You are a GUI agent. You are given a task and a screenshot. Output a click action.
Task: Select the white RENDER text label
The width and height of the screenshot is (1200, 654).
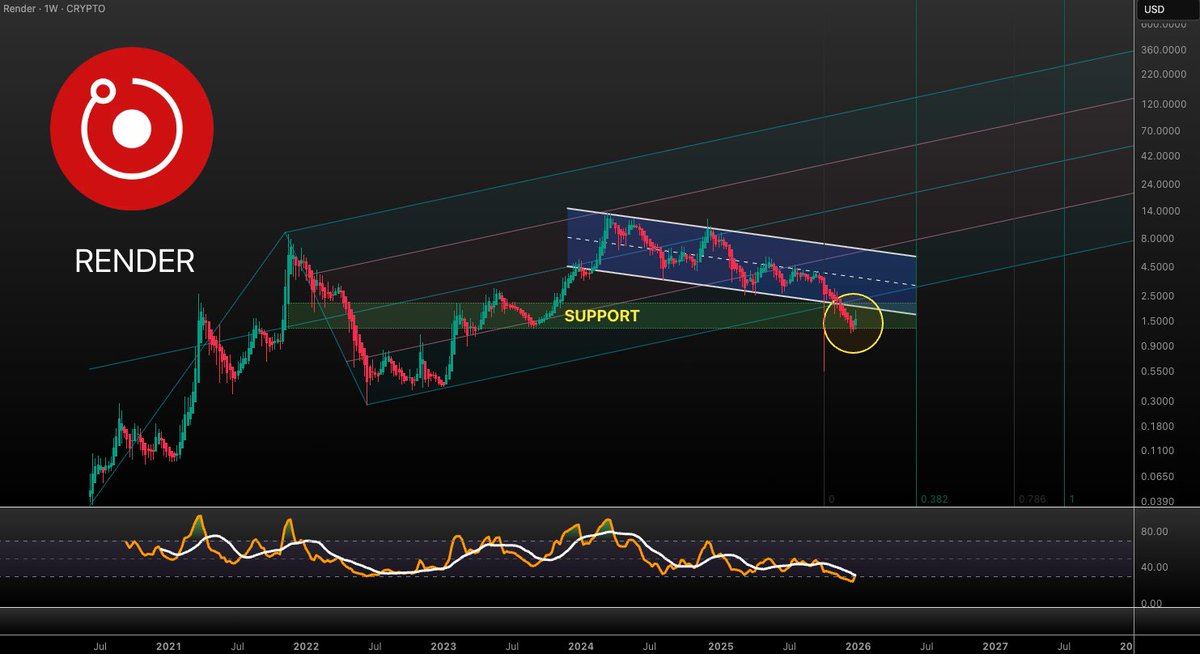[135, 261]
